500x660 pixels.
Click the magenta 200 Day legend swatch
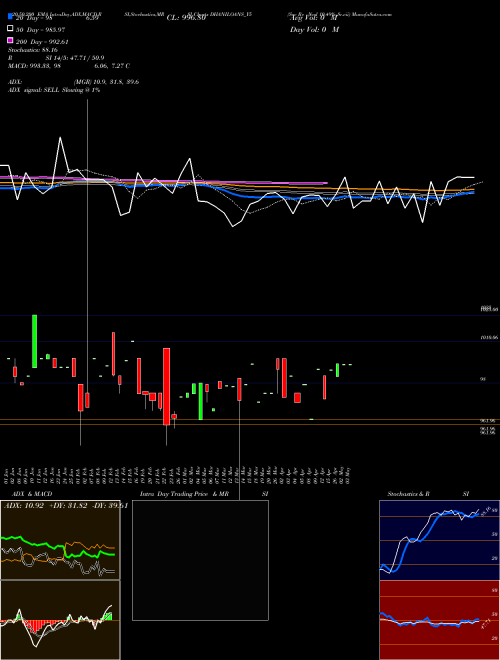click(x=10, y=40)
